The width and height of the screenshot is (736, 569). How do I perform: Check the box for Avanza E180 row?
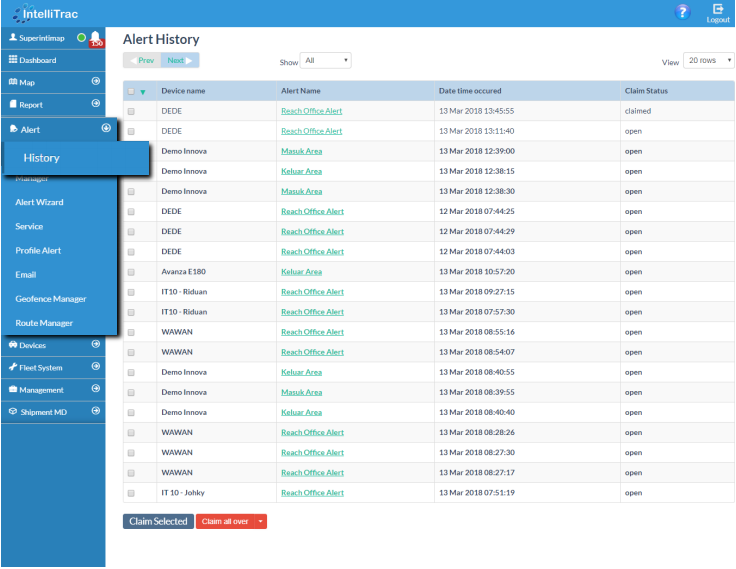click(131, 272)
